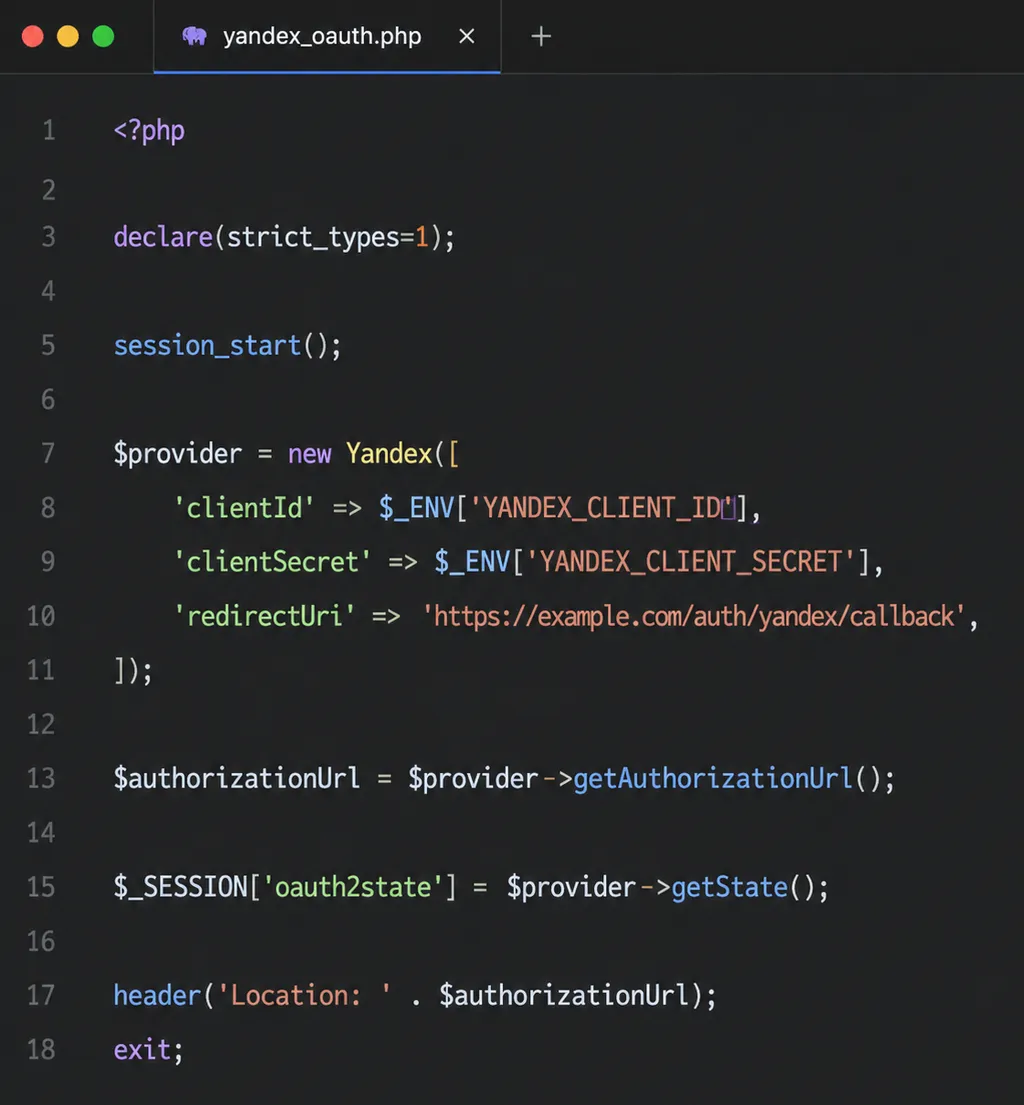
Task: Click the getAuthorizationUrl method call
Action: coord(713,779)
